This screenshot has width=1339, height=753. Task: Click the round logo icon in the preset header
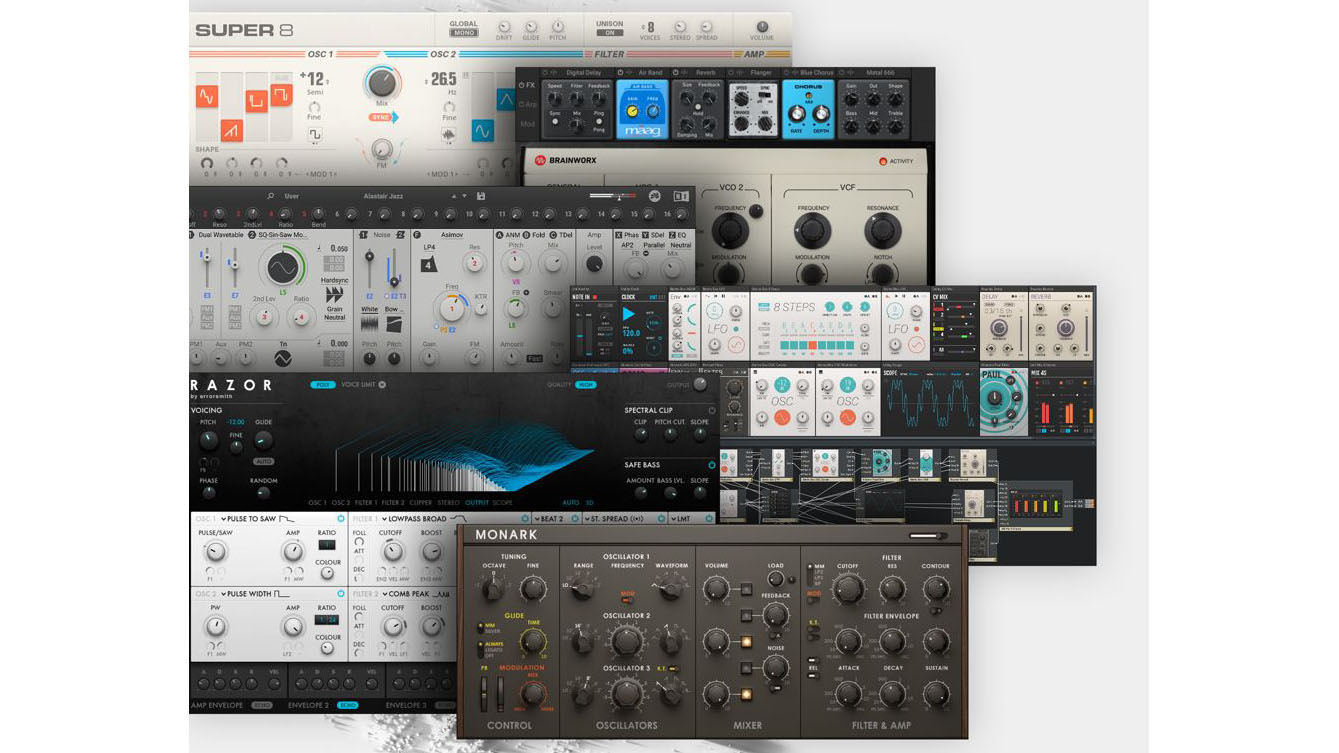[655, 197]
